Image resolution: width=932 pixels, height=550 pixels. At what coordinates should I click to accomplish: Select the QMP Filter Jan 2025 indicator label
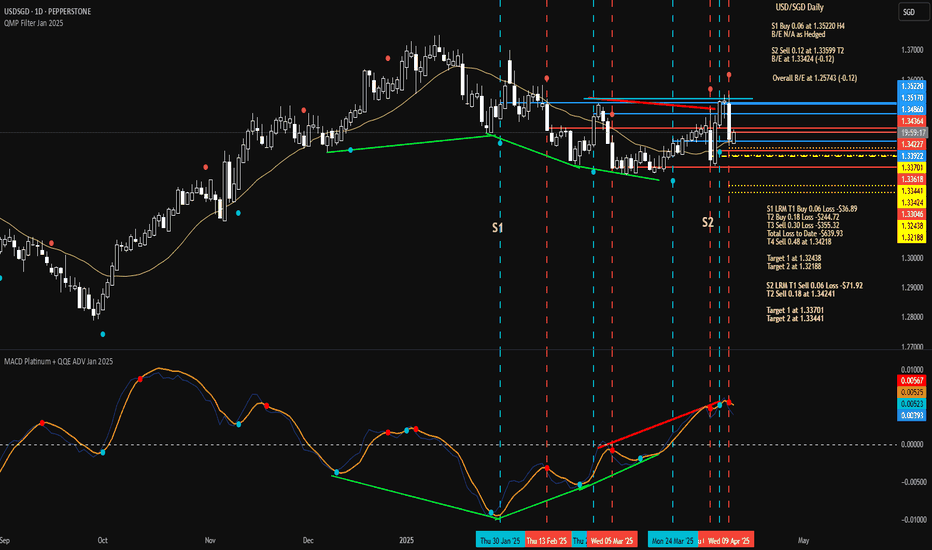pos(34,23)
